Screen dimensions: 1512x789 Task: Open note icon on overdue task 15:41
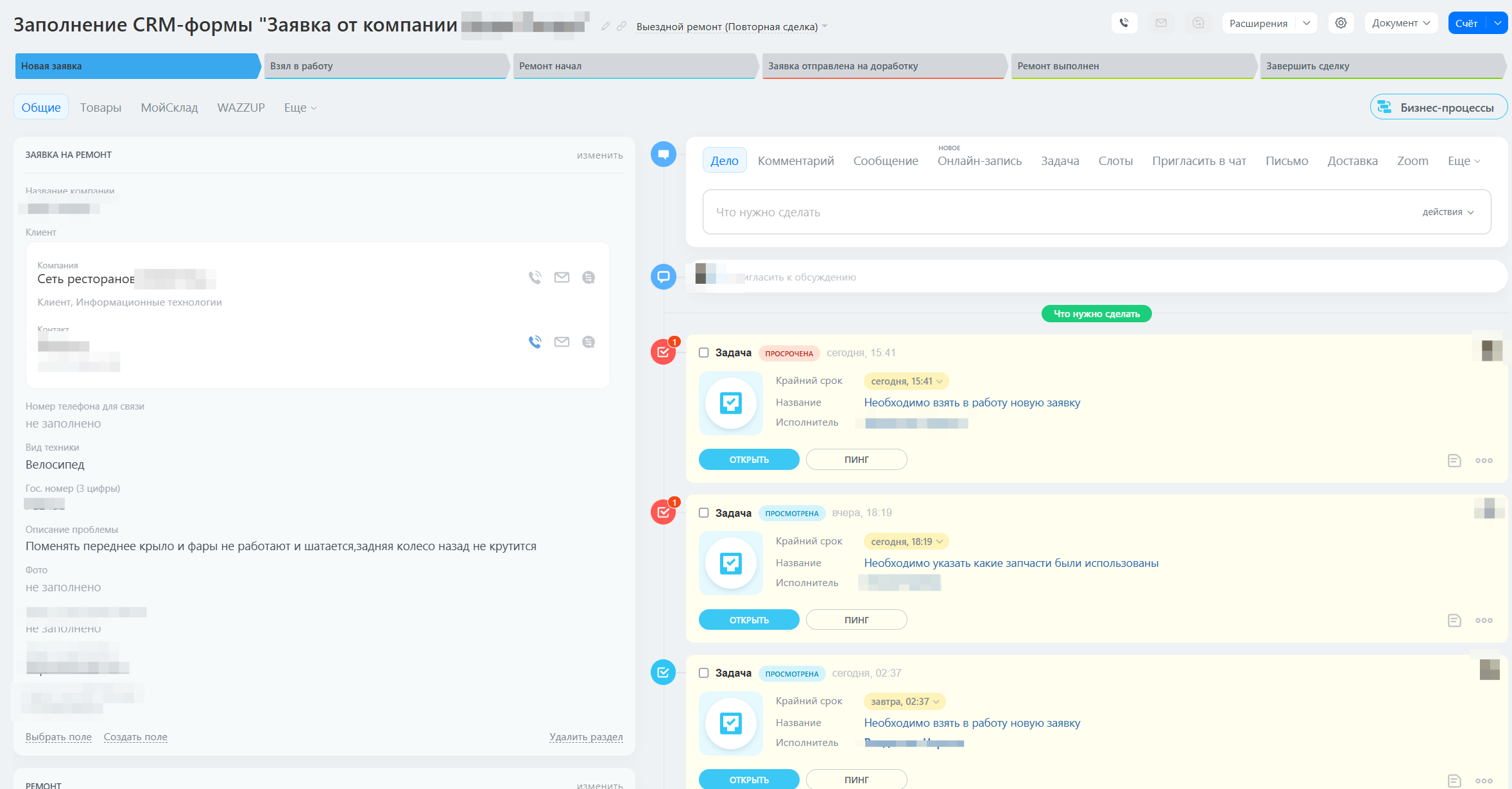click(1454, 460)
